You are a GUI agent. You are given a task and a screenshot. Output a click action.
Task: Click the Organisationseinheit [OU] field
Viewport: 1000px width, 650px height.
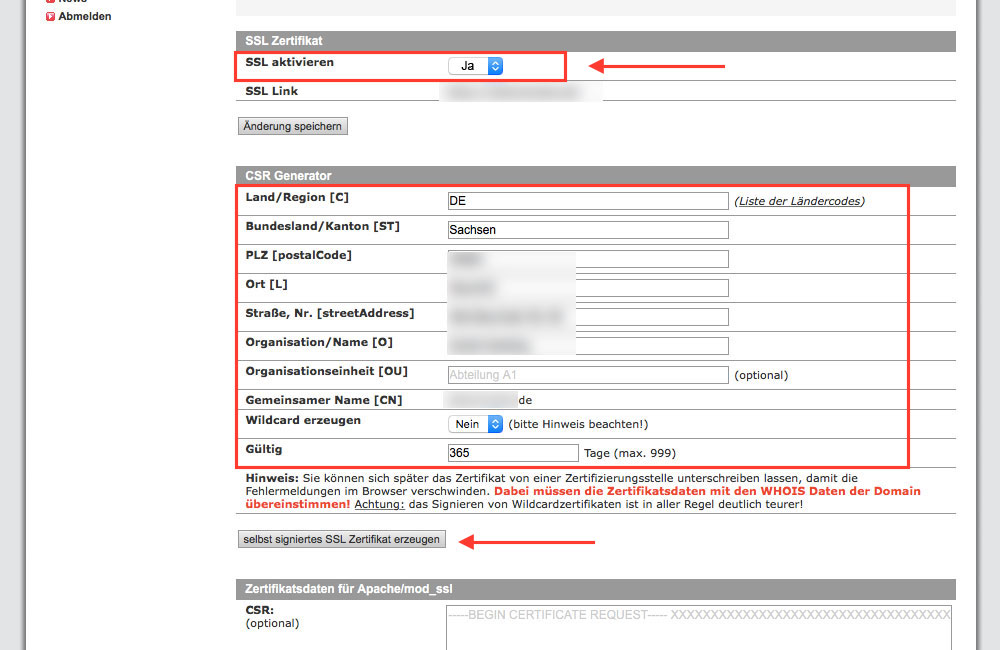[x=588, y=375]
